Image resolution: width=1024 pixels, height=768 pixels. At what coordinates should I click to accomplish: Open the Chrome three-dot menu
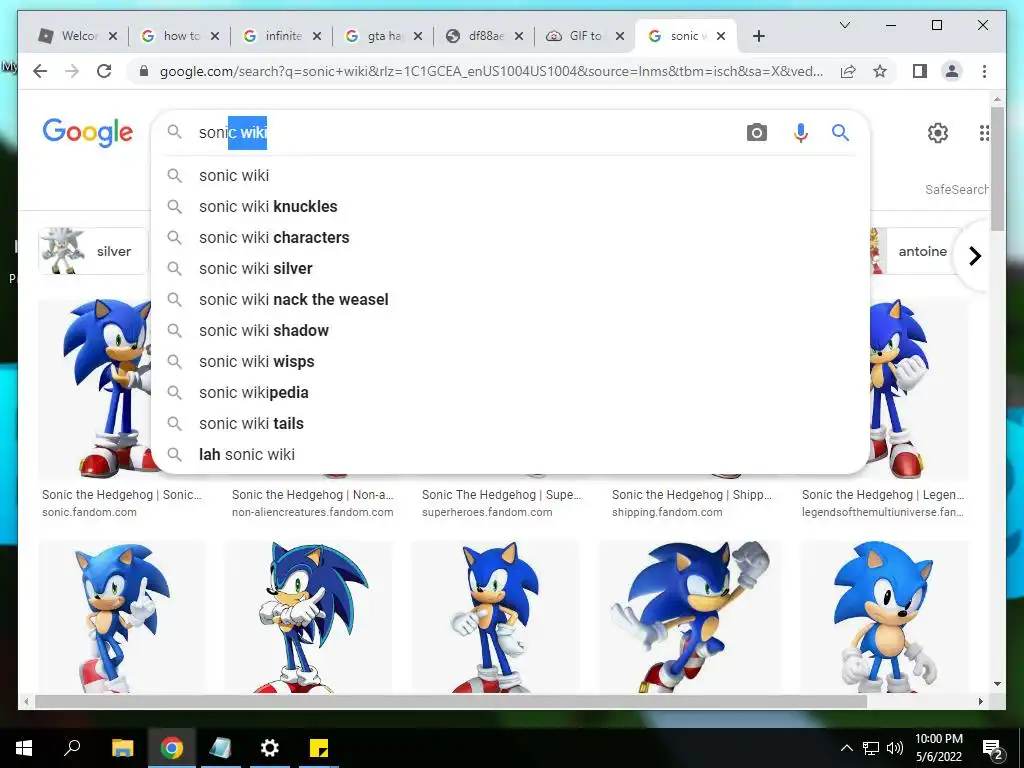point(984,71)
